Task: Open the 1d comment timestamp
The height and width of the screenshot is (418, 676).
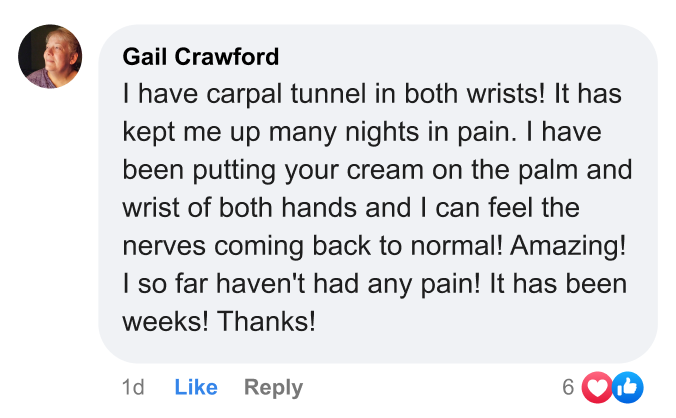Action: pyautogui.click(x=133, y=387)
